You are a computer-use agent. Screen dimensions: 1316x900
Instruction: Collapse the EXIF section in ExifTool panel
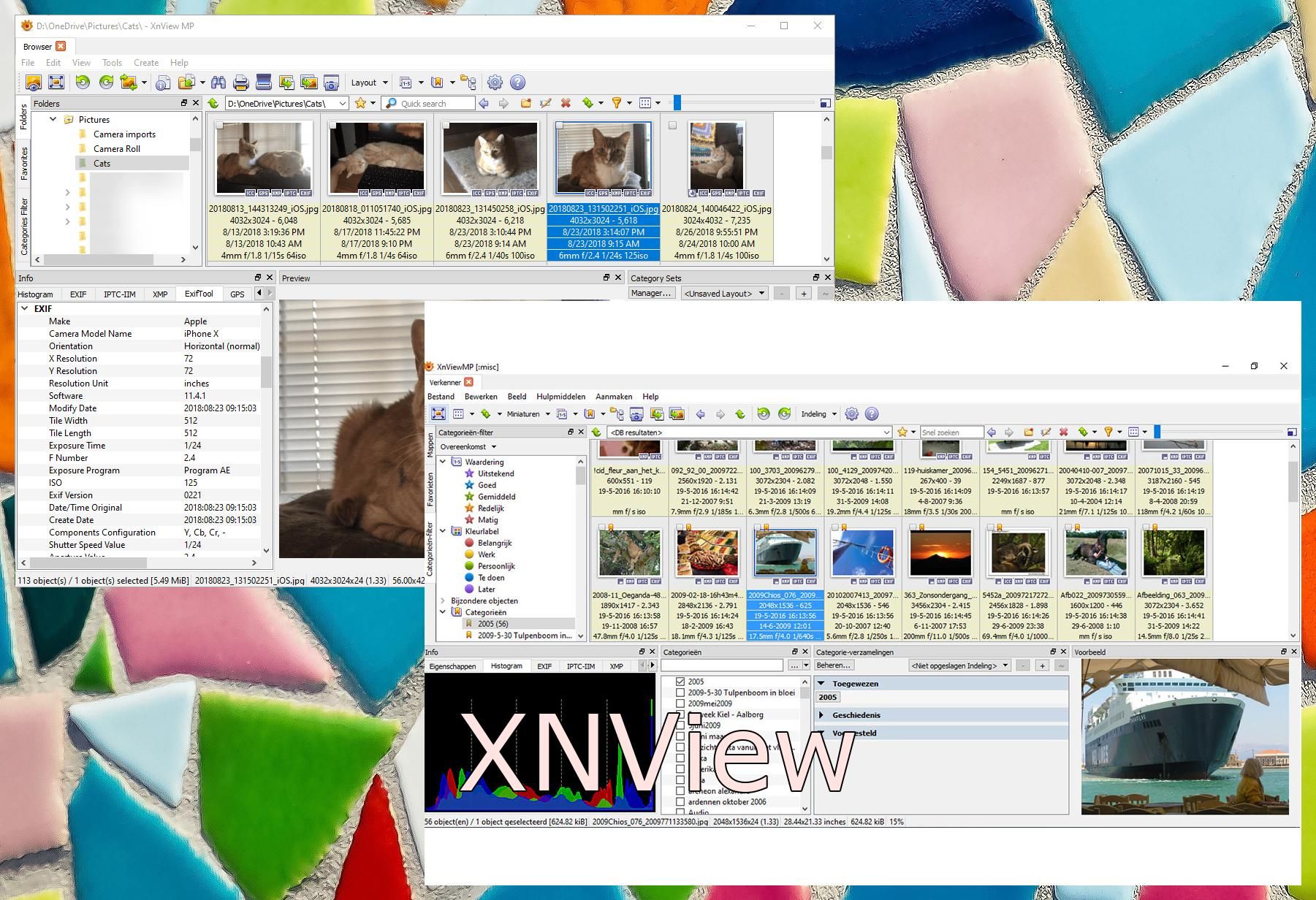[x=25, y=309]
